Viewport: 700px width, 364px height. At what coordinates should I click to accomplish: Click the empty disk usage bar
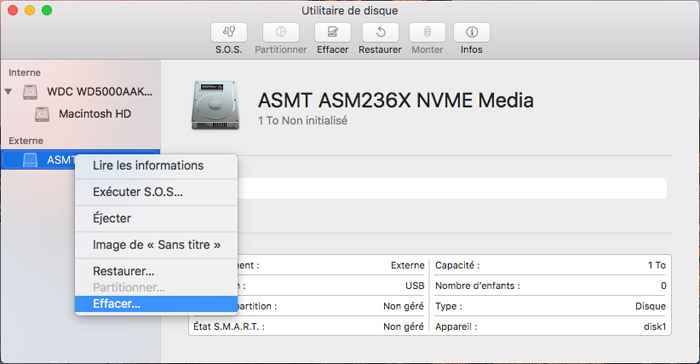[x=452, y=188]
